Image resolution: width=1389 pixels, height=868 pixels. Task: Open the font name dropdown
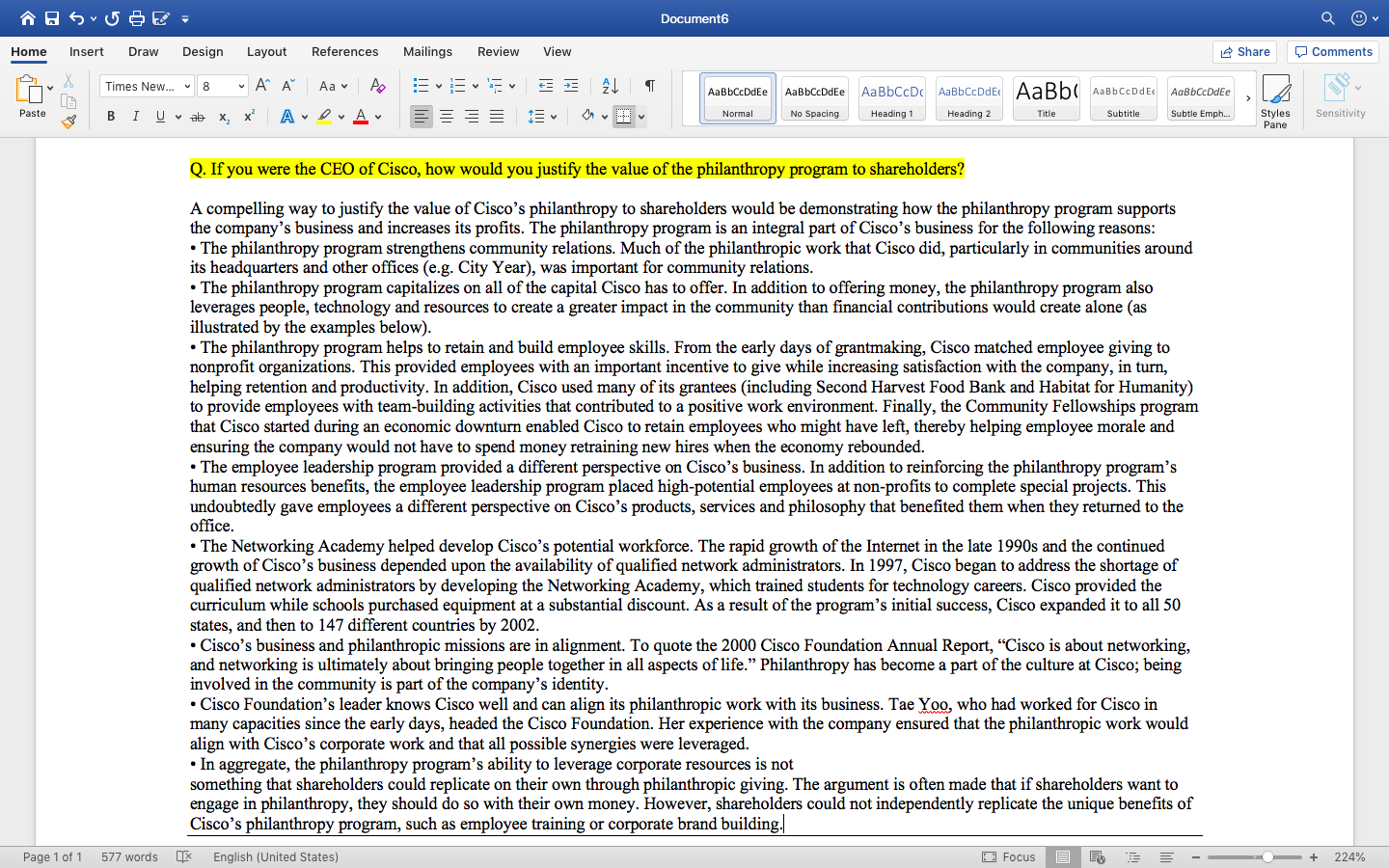pyautogui.click(x=187, y=86)
